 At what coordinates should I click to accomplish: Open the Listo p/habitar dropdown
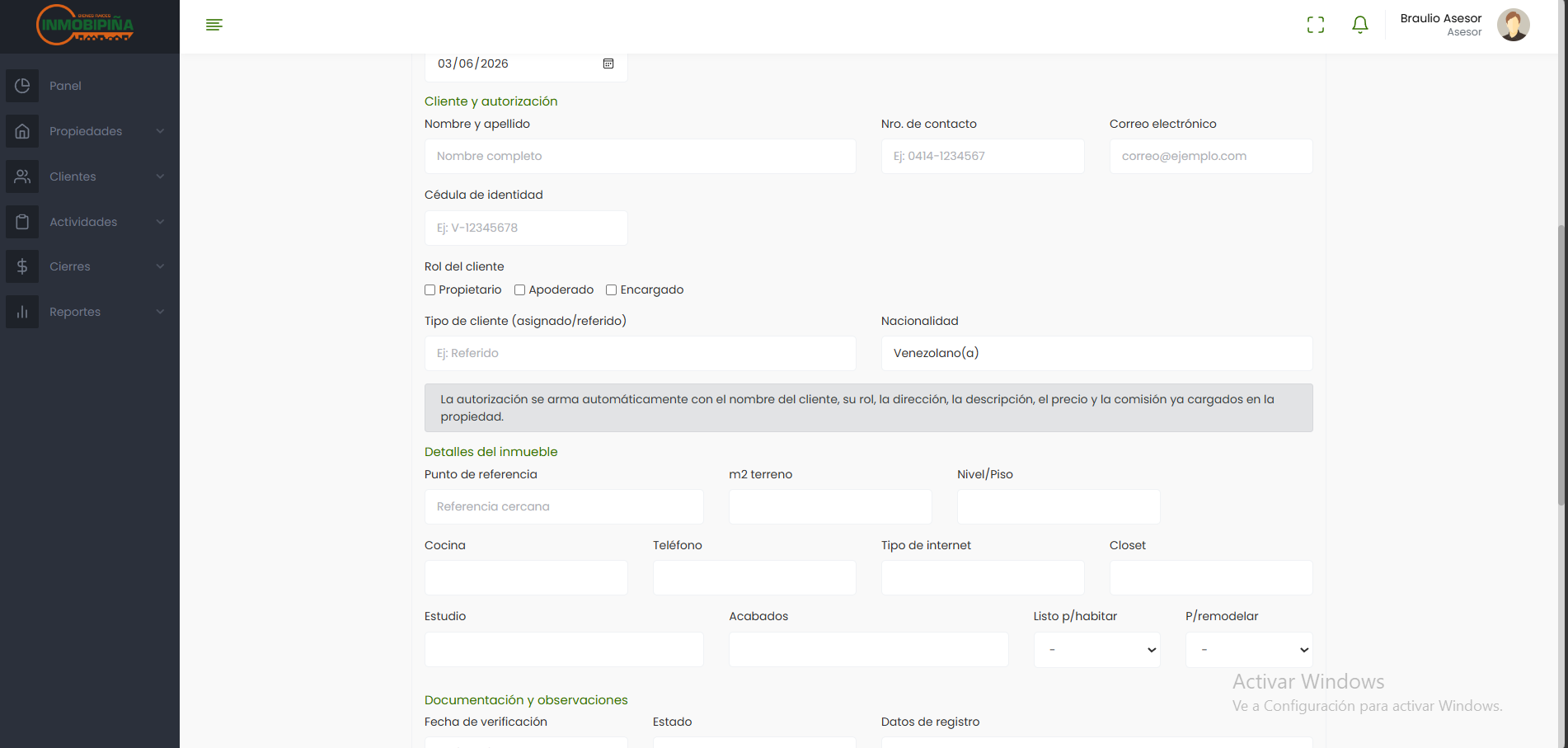point(1097,650)
